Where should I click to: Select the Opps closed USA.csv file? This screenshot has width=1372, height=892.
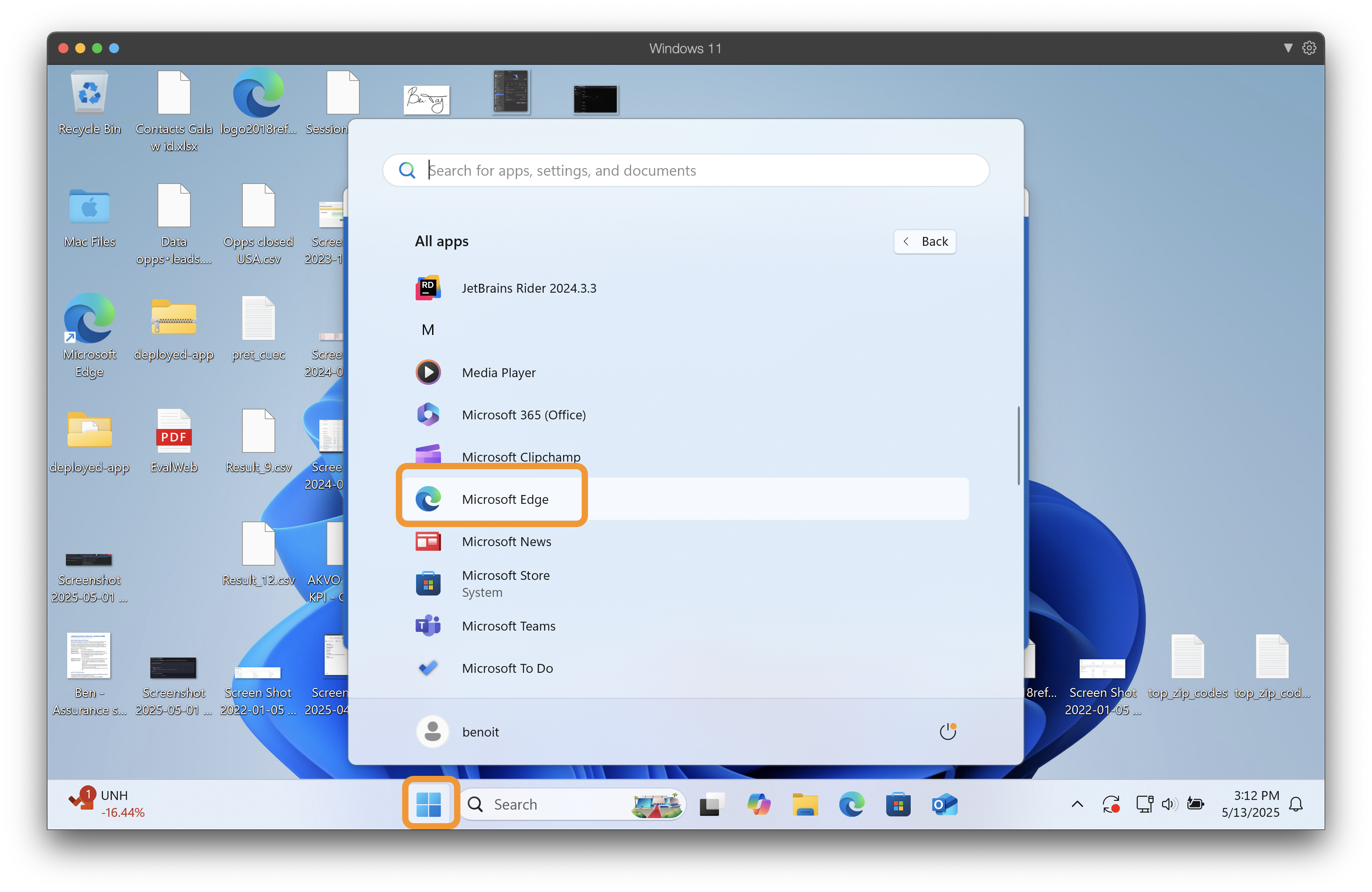point(258,224)
